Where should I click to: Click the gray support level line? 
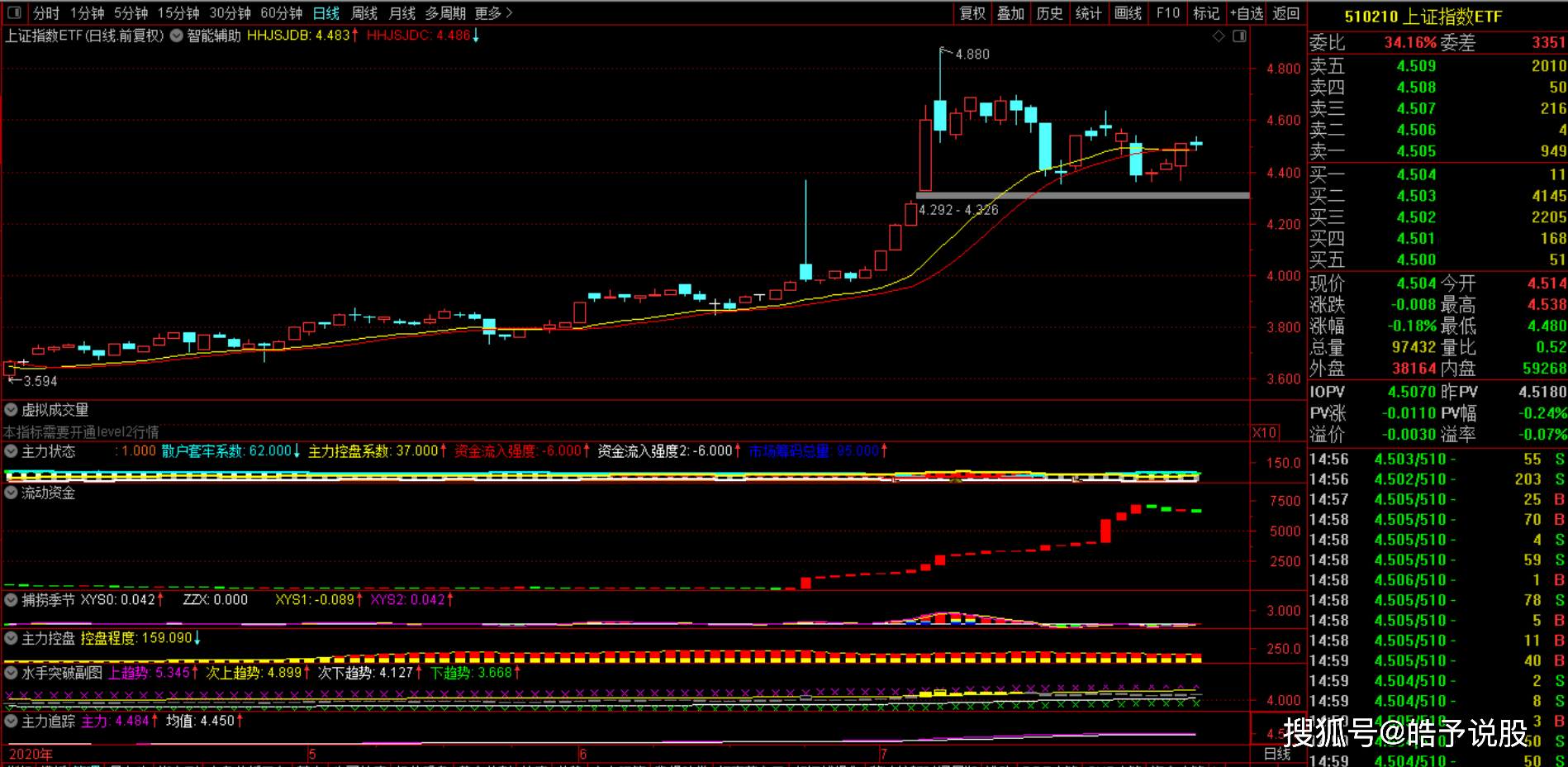click(1082, 196)
